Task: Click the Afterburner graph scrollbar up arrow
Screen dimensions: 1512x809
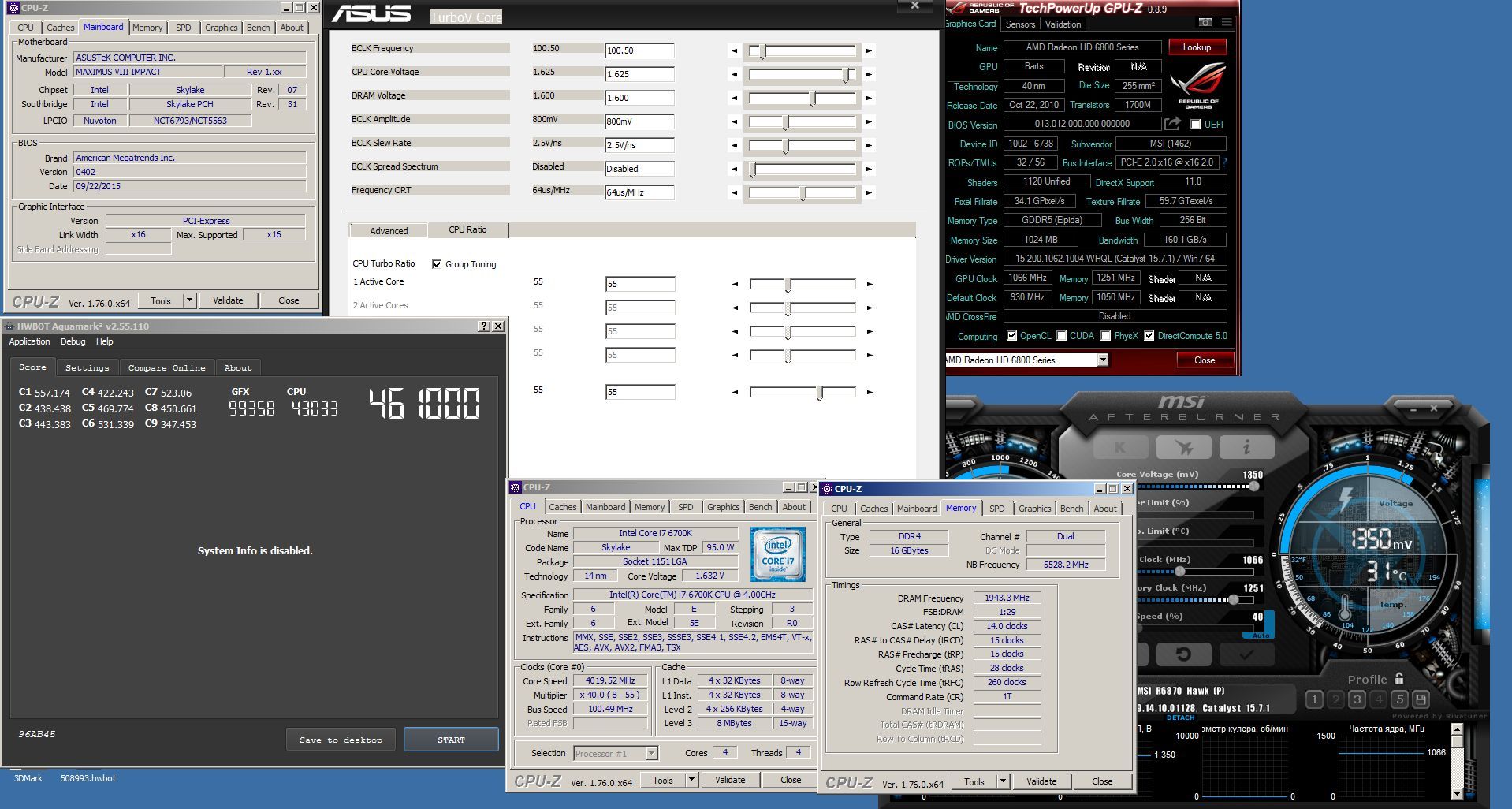Action: (x=1457, y=729)
